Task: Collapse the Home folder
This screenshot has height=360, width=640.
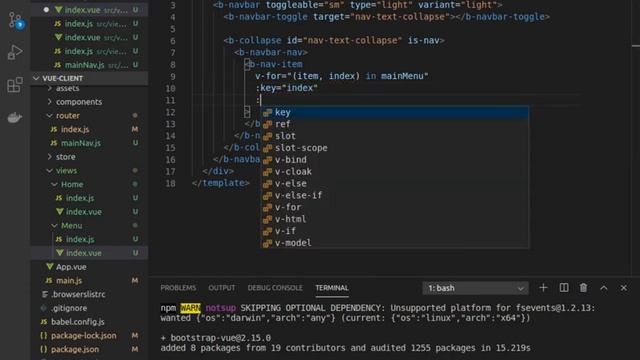Action: point(89,184)
